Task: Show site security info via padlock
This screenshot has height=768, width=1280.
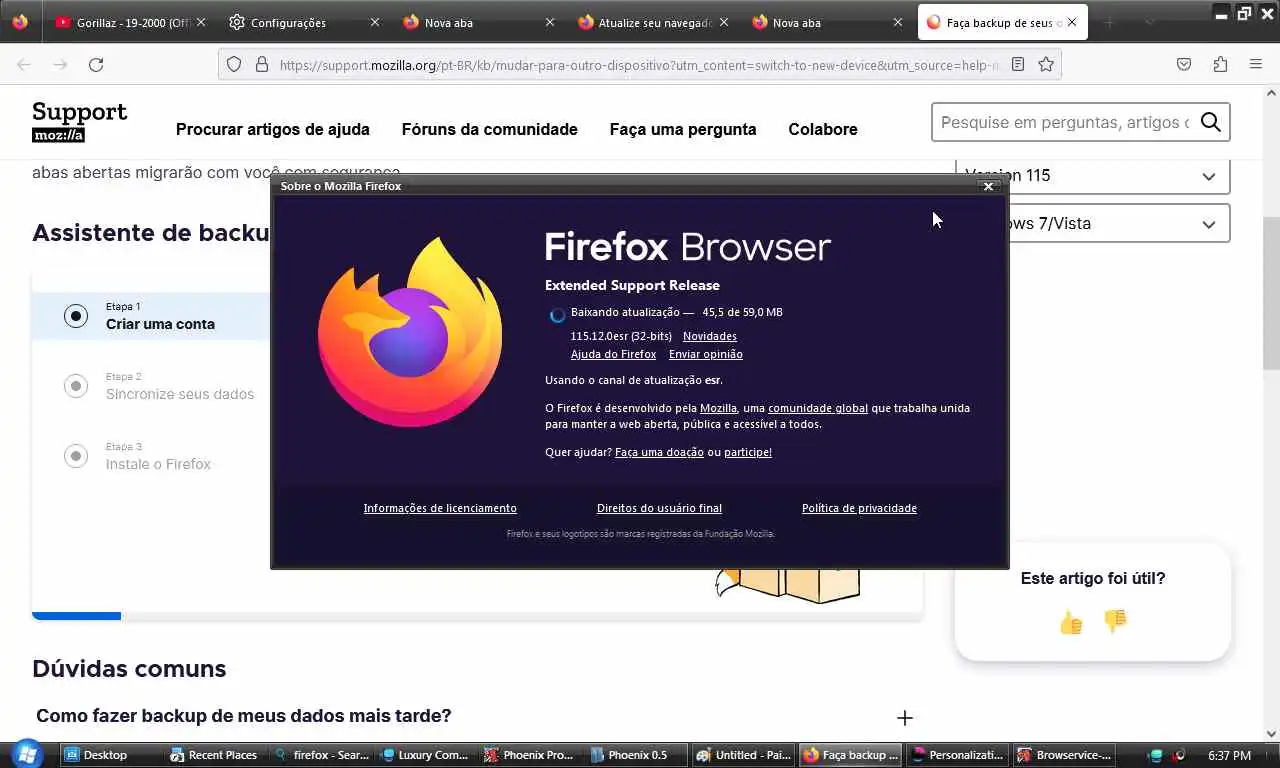Action: pyautogui.click(x=262, y=64)
